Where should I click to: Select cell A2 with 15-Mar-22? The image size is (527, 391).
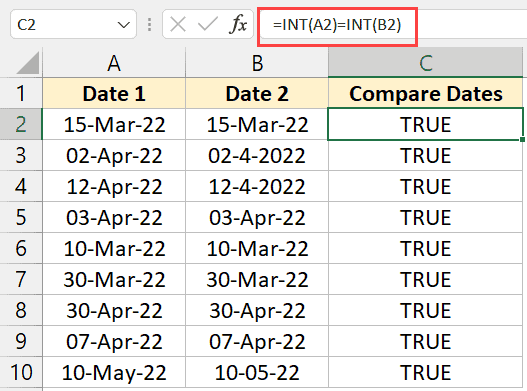click(114, 124)
